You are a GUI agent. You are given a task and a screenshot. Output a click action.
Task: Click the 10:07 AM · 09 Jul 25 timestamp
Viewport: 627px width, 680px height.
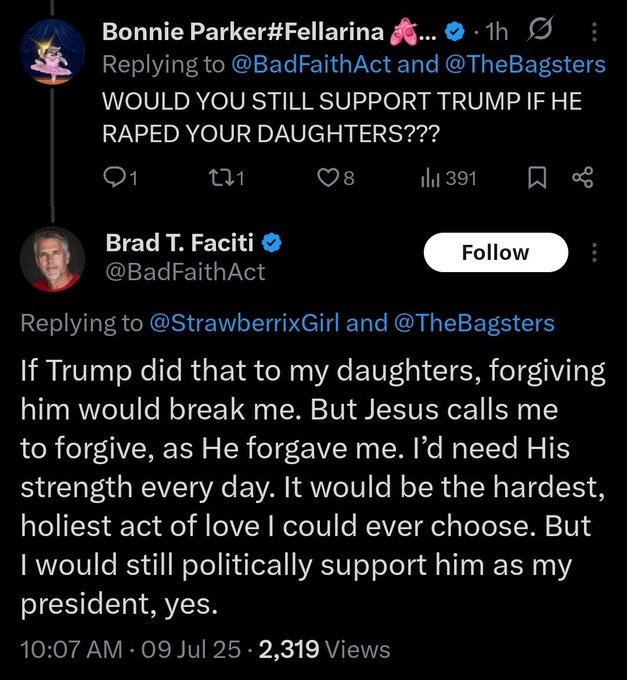(x=130, y=649)
